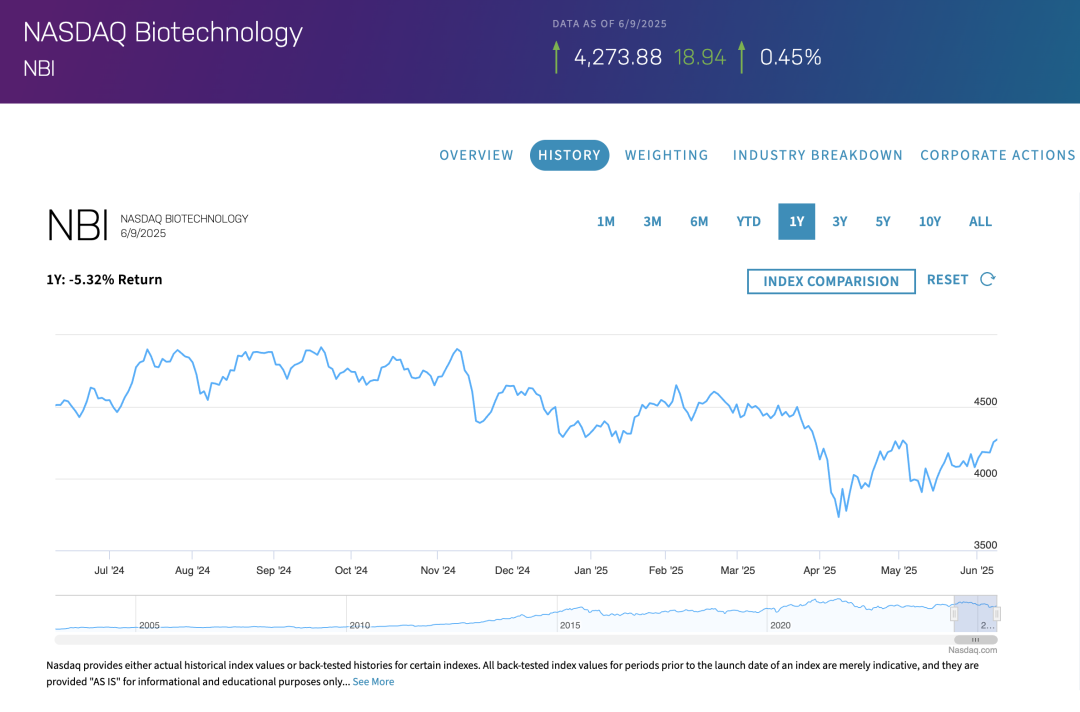This screenshot has height=712, width=1080.
Task: Show the 3Y history range
Action: (x=840, y=222)
